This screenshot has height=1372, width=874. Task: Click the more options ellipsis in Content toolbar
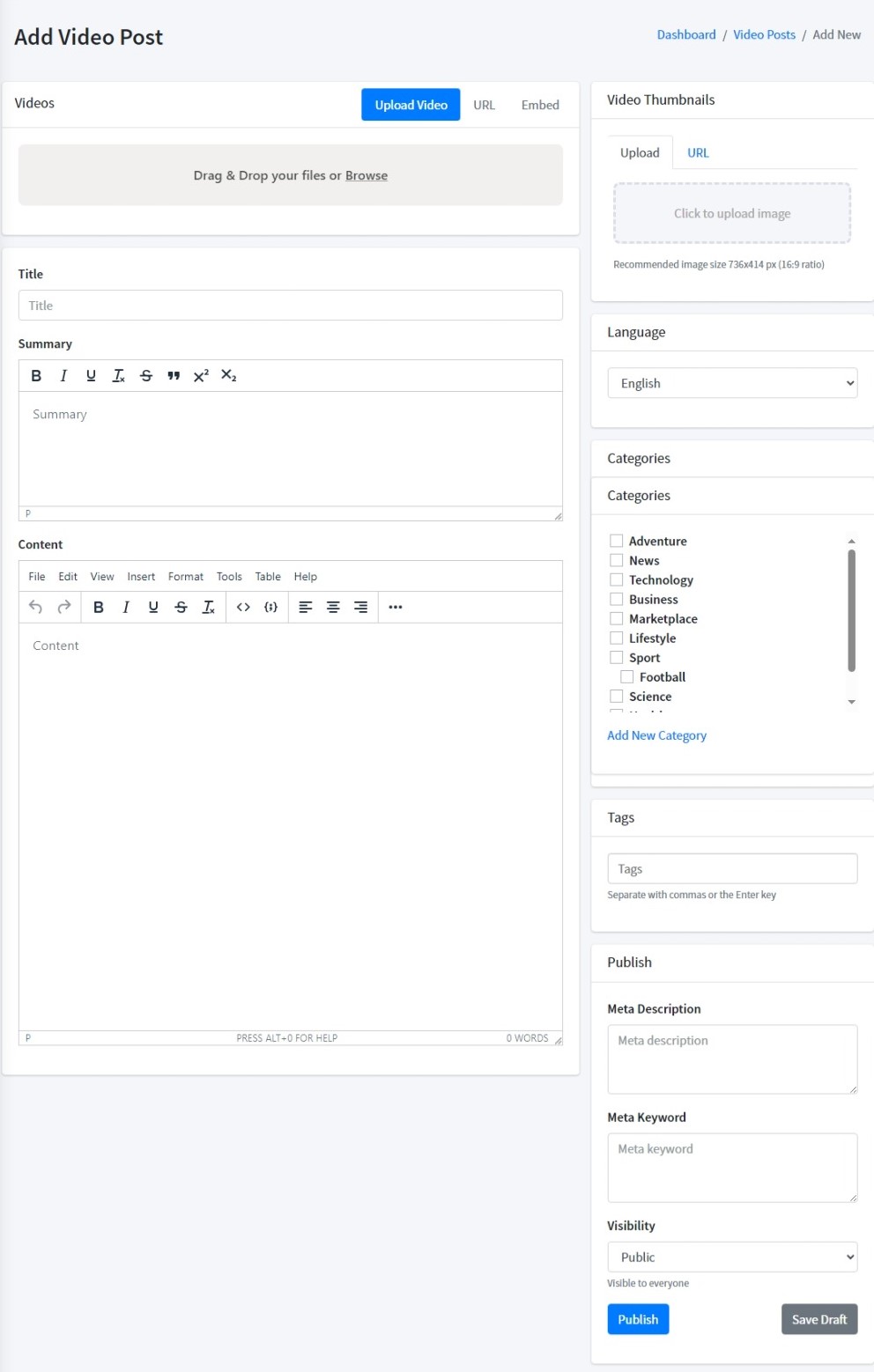395,607
